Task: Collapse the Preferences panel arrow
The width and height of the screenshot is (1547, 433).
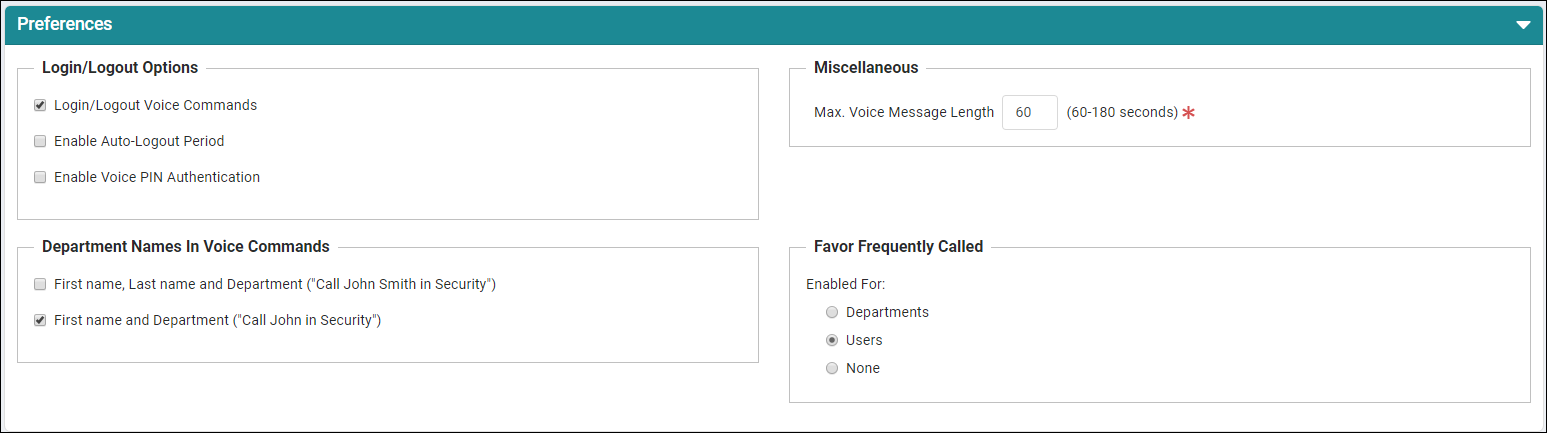Action: pos(1523,25)
